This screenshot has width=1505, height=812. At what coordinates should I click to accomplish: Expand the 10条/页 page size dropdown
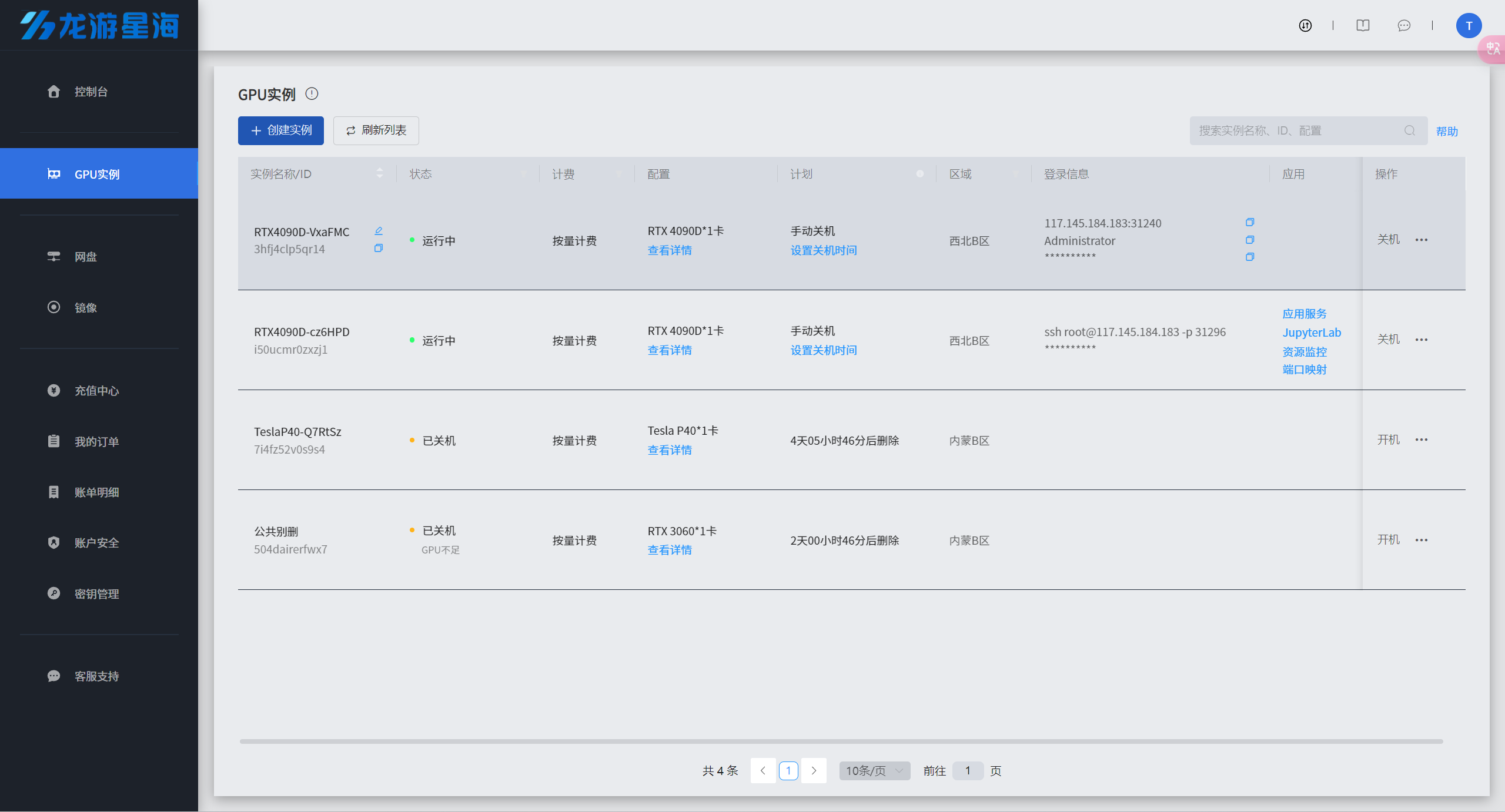pos(874,770)
